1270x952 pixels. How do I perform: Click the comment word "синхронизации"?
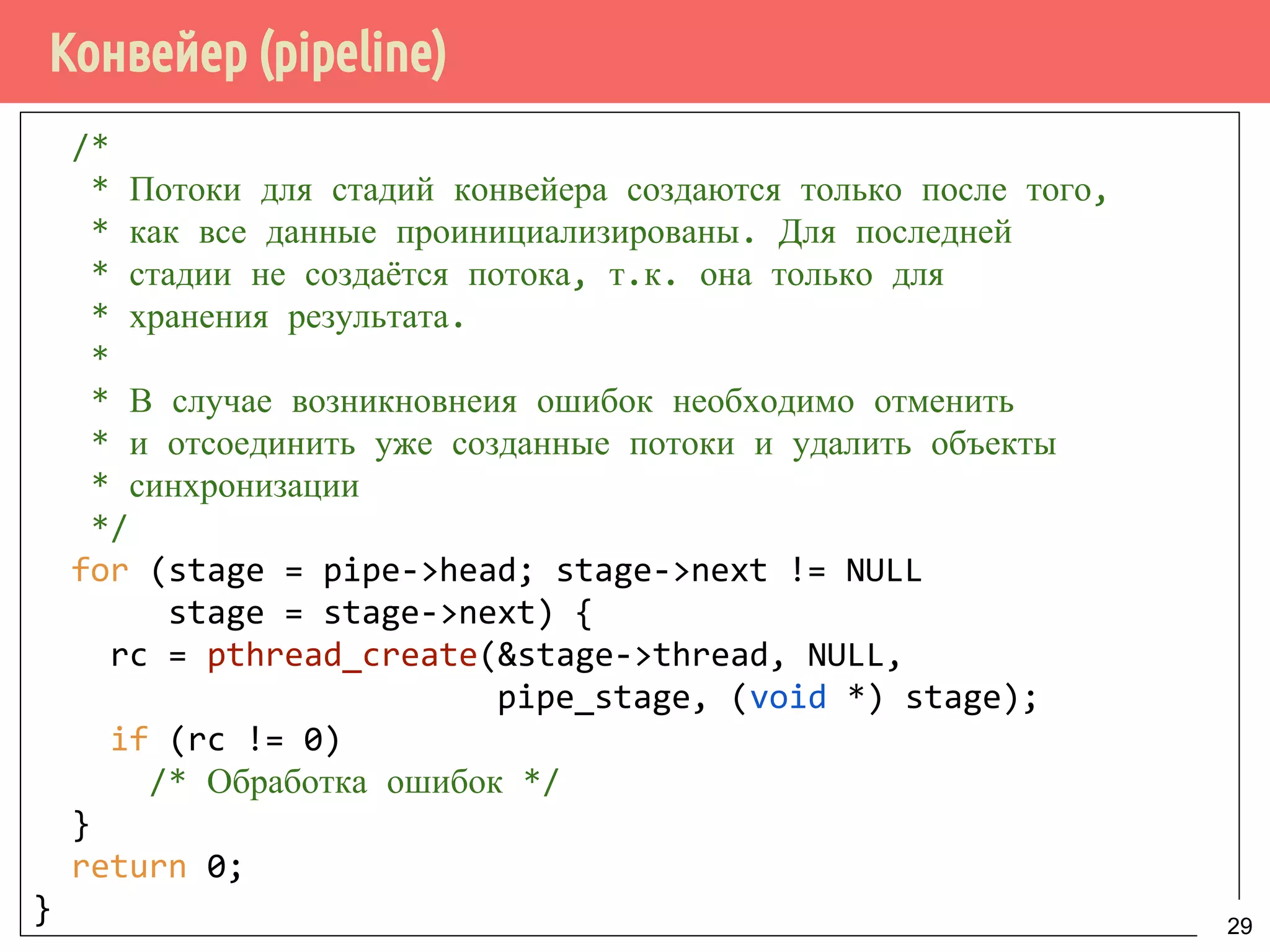pos(244,487)
